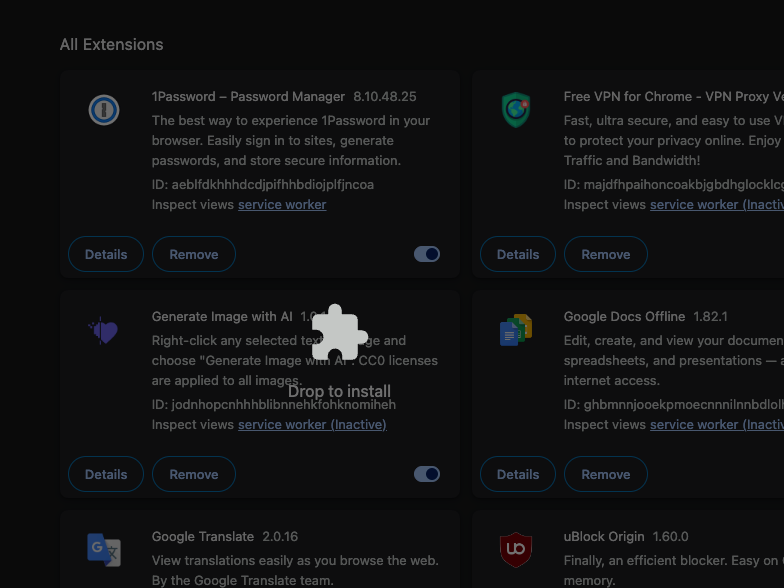Click the uBlock Origin title
The height and width of the screenshot is (588, 784).
tap(604, 536)
